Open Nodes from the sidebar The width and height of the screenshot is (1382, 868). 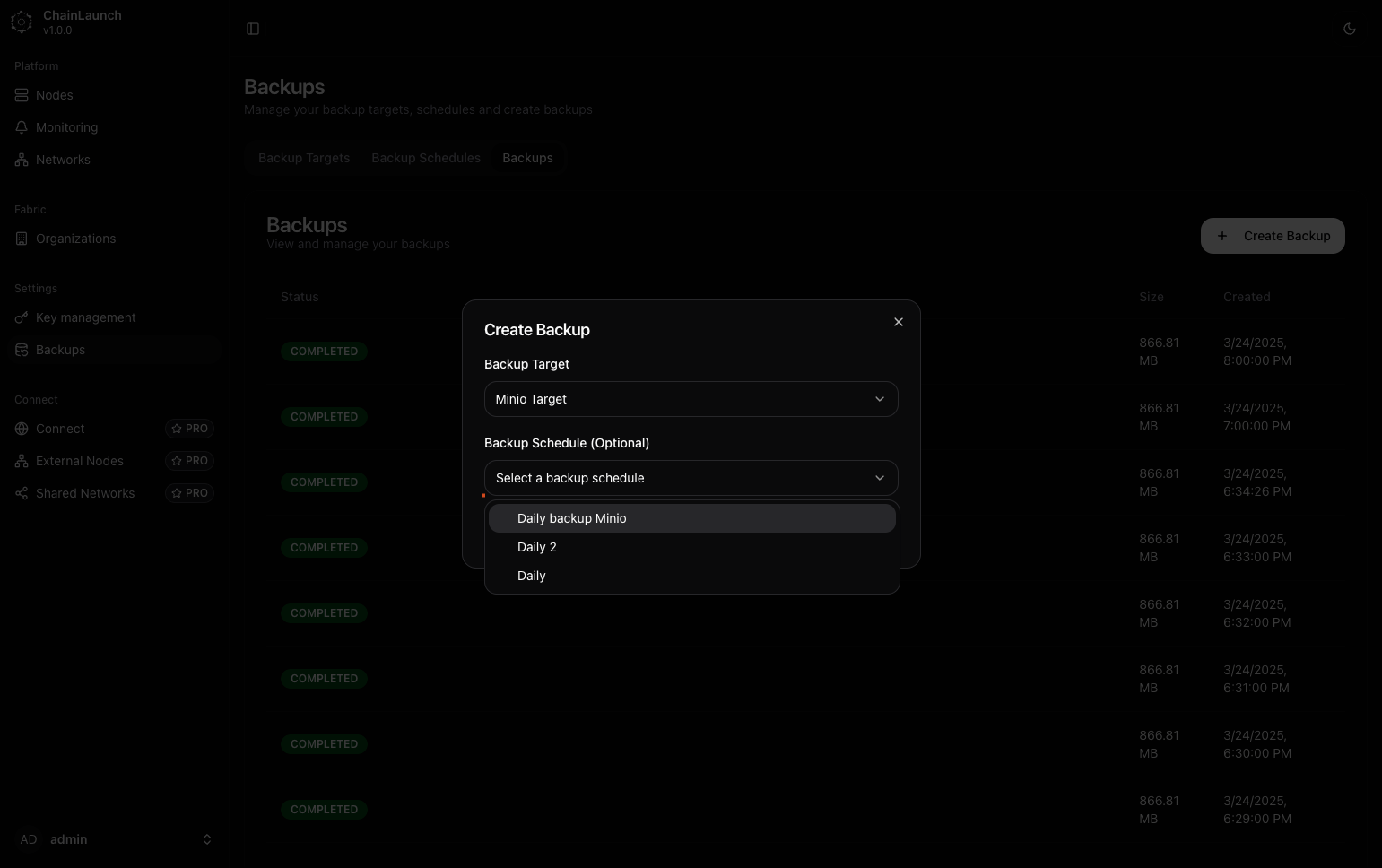(54, 95)
